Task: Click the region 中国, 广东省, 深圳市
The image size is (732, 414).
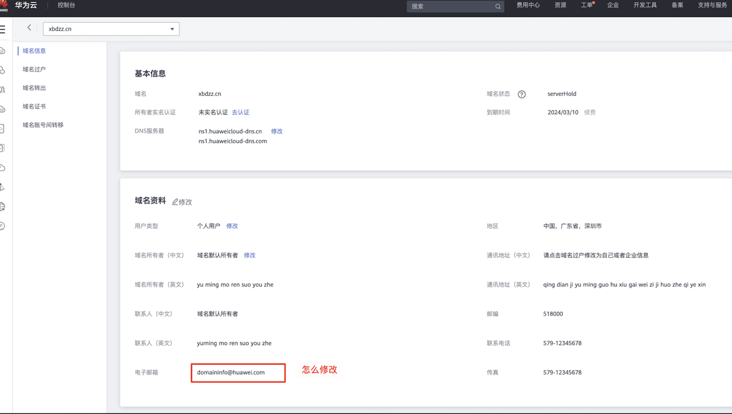Action: tap(572, 226)
